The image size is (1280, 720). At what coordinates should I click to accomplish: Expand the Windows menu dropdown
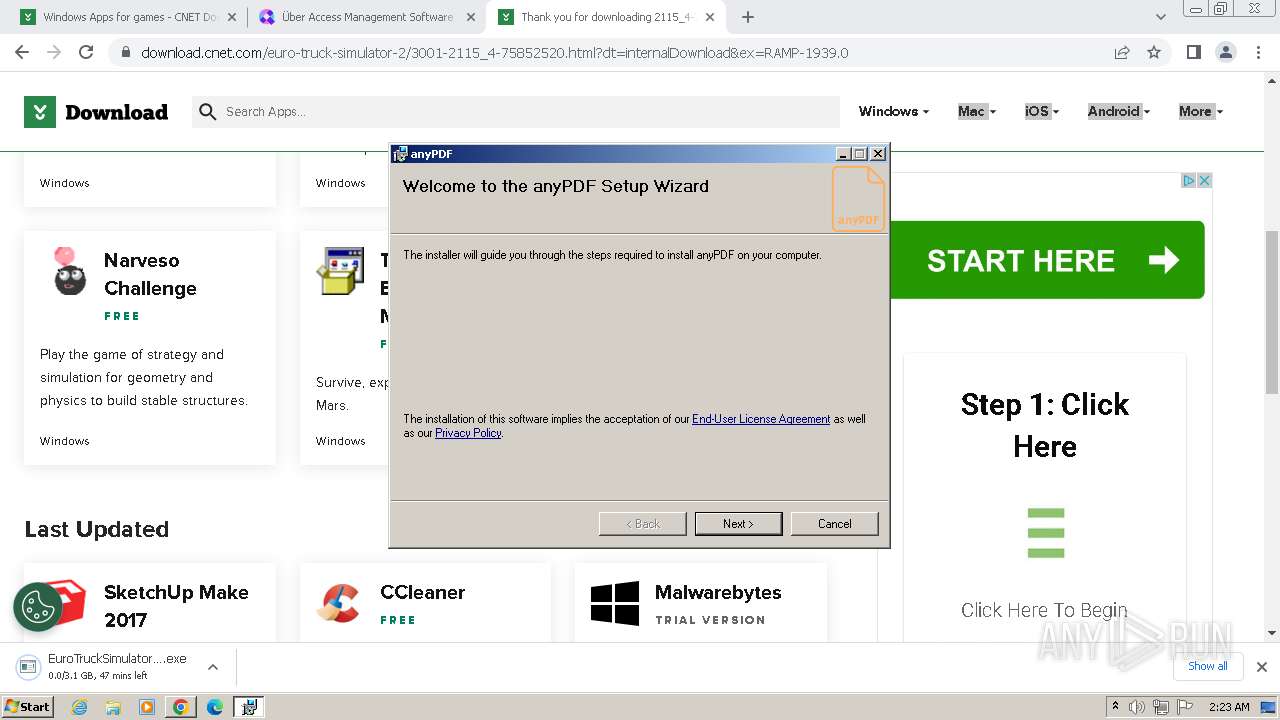click(x=894, y=112)
